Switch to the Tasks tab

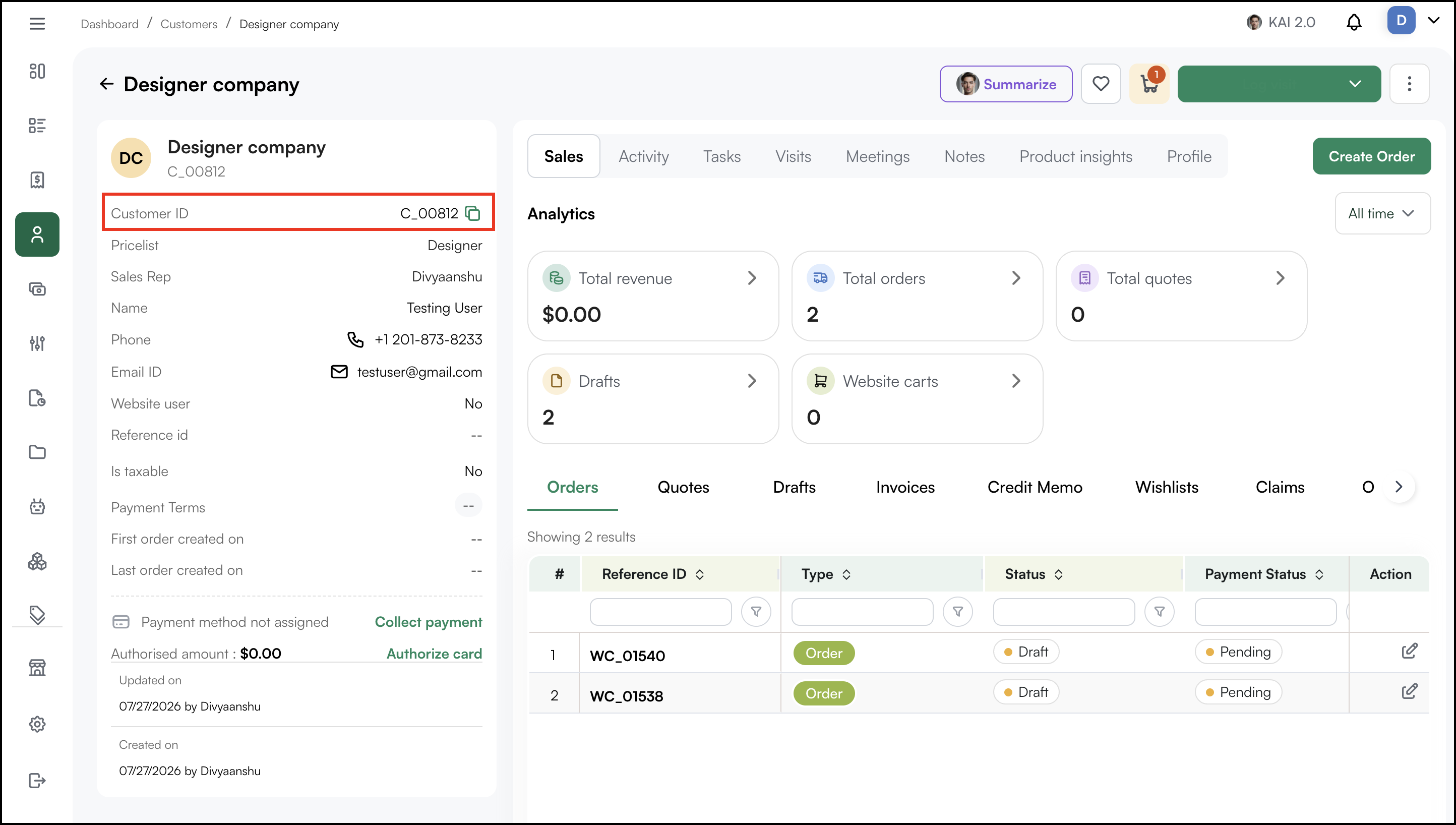[x=721, y=156]
